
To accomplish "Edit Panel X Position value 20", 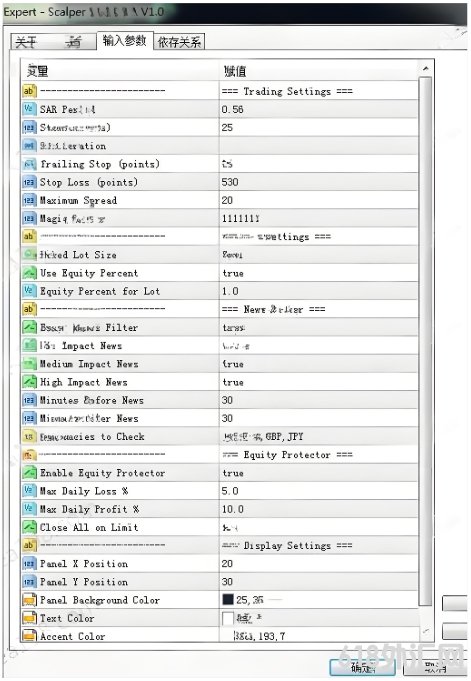I will [318, 563].
